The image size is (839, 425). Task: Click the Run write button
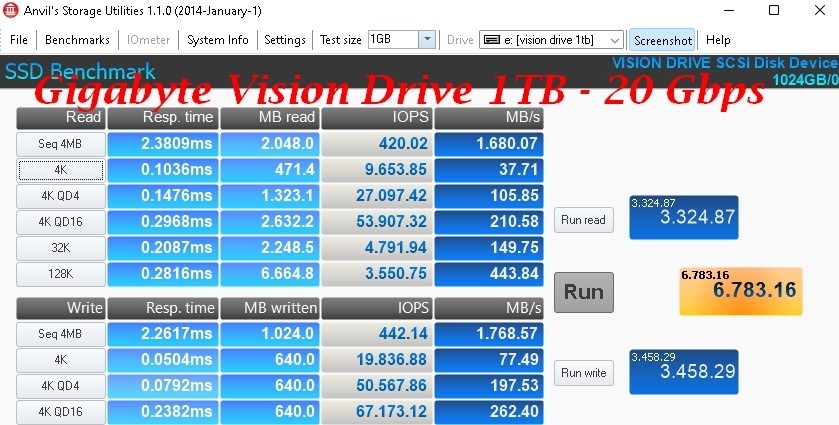click(x=584, y=373)
